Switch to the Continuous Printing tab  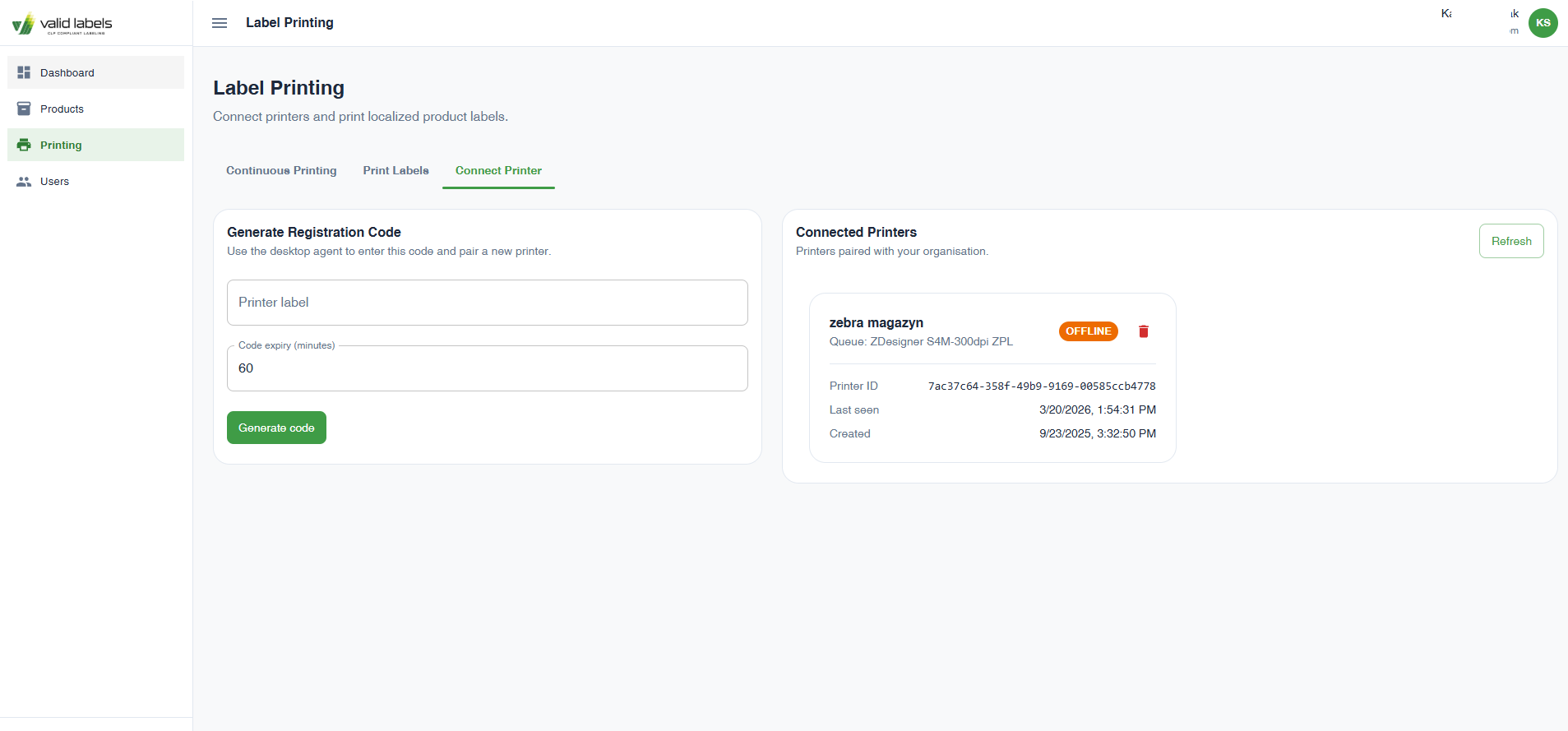(x=281, y=170)
